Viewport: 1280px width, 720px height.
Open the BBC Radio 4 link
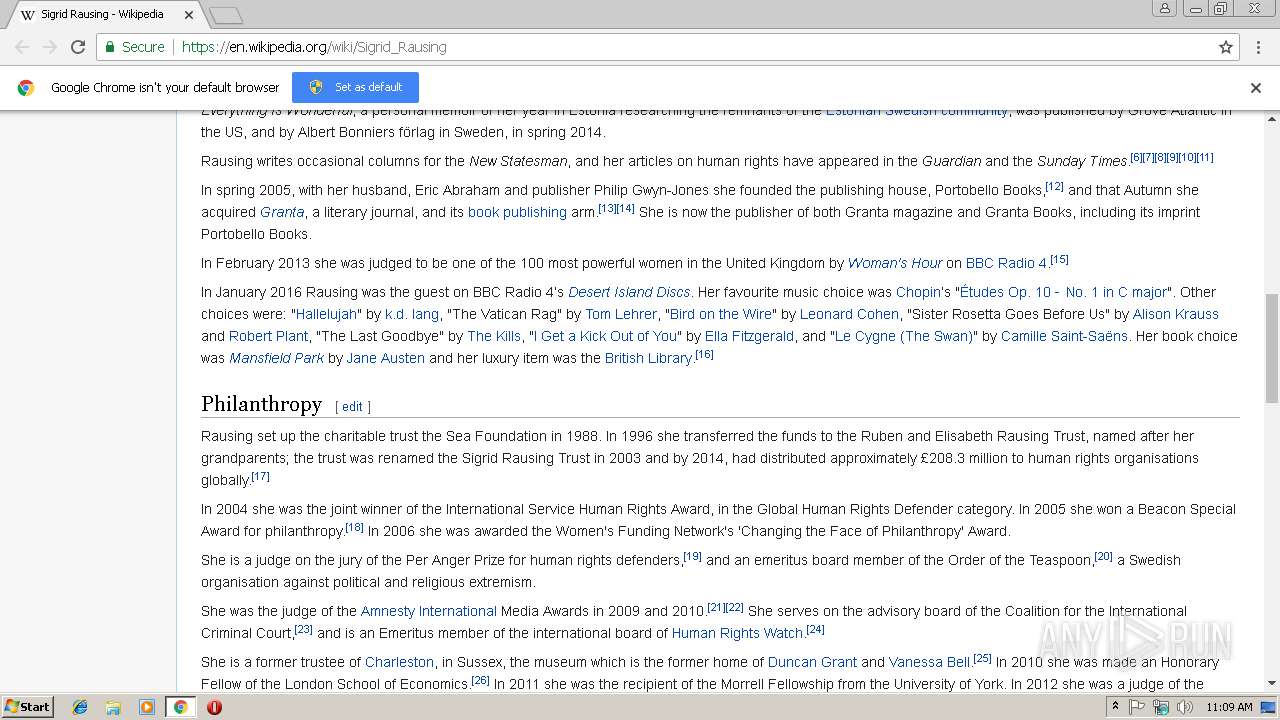coord(1006,263)
